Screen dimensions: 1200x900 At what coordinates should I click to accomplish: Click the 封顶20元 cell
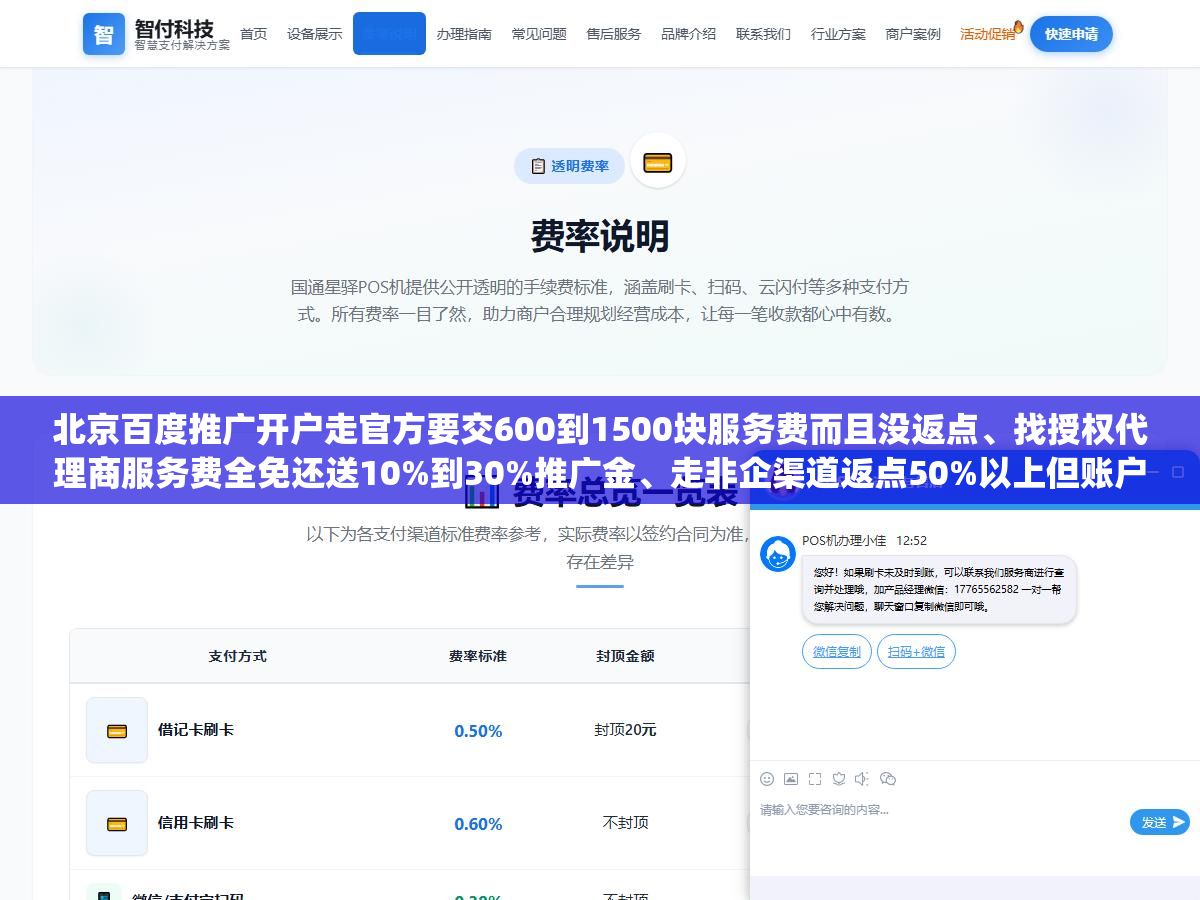626,730
